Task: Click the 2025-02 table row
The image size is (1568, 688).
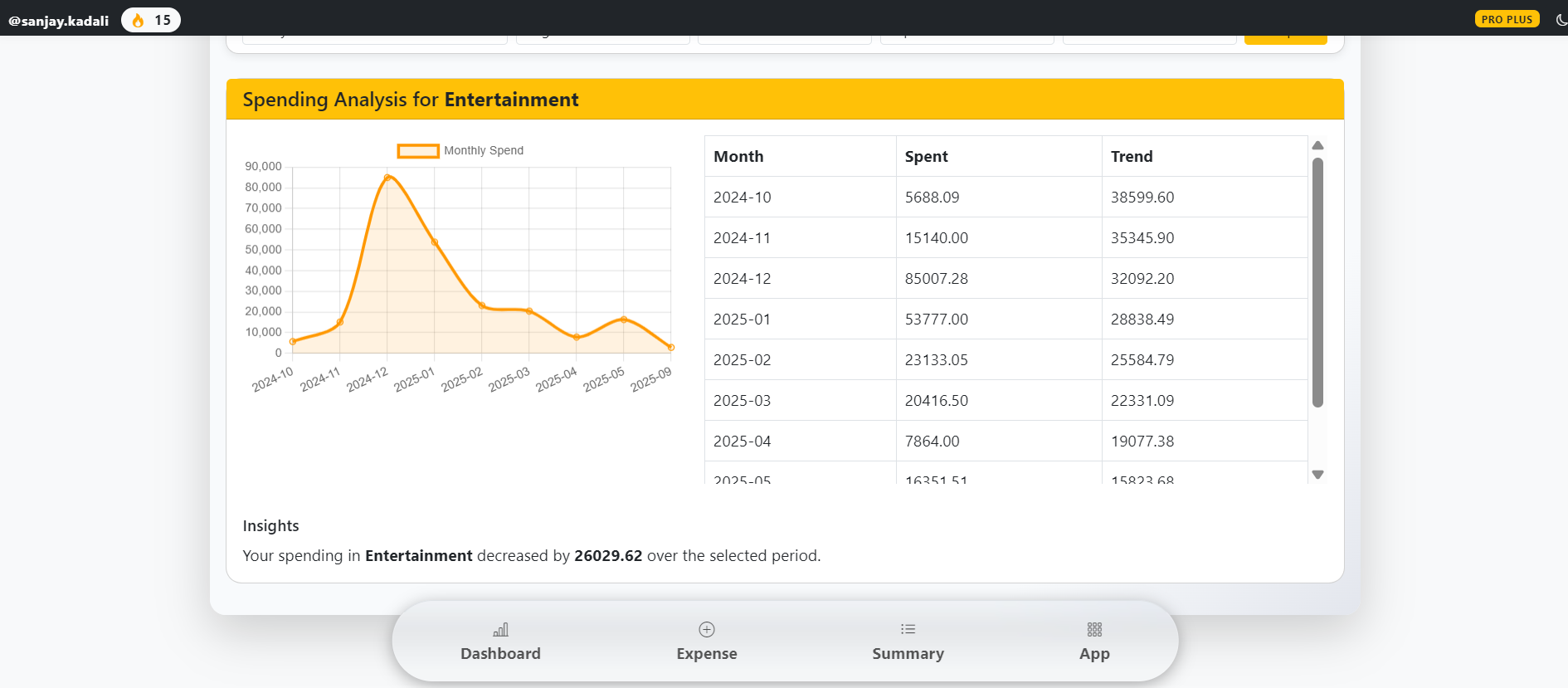Action: click(x=1006, y=360)
